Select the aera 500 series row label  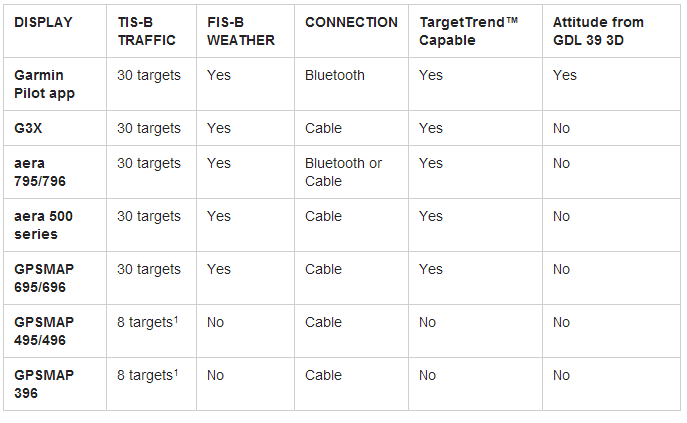[43, 225]
